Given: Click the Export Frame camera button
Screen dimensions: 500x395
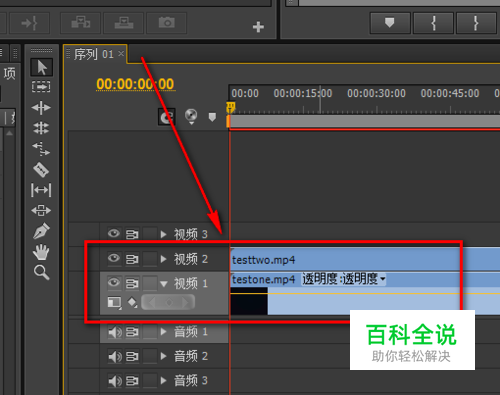Looking at the screenshot, I should (x=167, y=23).
